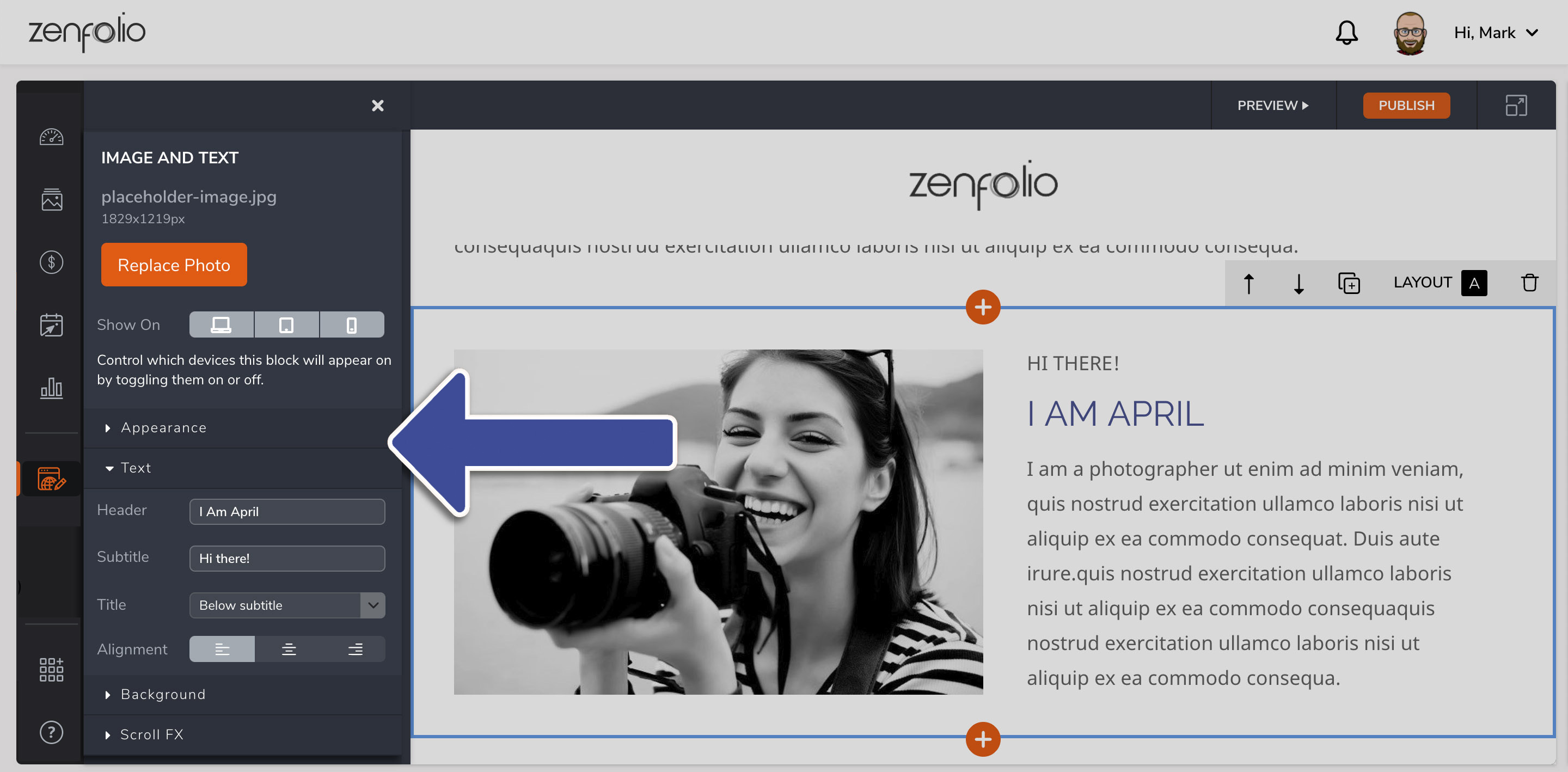
Task: Click the PUBLISH button
Action: tap(1406, 105)
